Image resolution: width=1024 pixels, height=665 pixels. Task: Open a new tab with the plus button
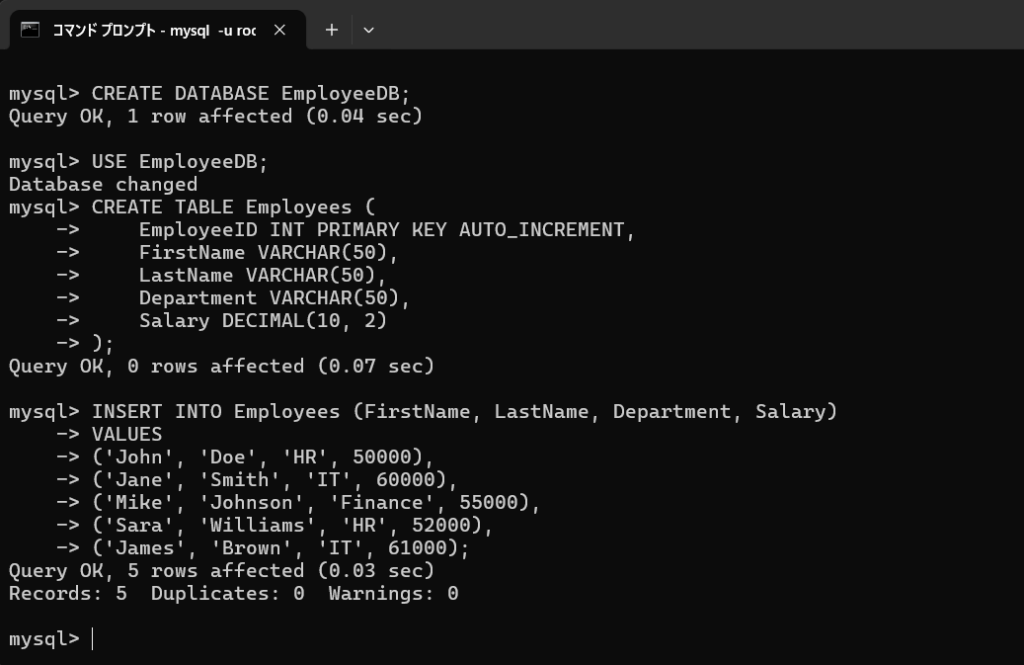tap(332, 30)
